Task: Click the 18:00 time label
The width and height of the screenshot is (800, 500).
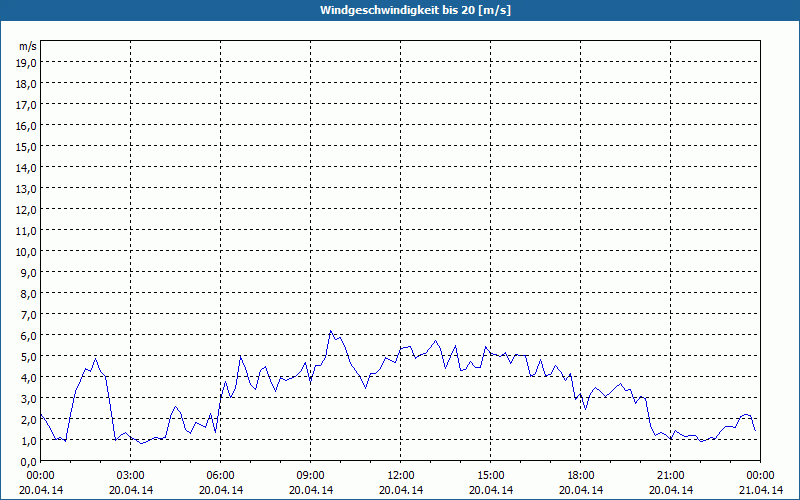Action: (581, 476)
